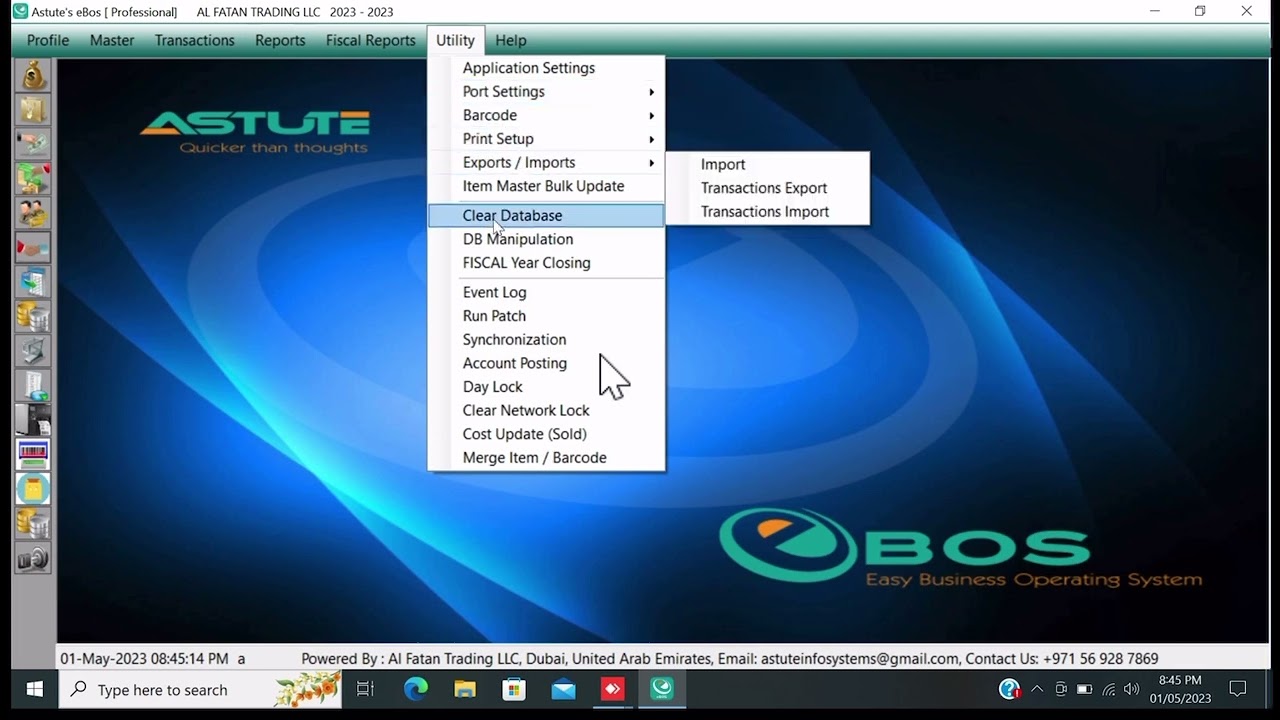Viewport: 1280px width, 720px height.
Task: Choose Transactions Import
Action: [x=767, y=212]
